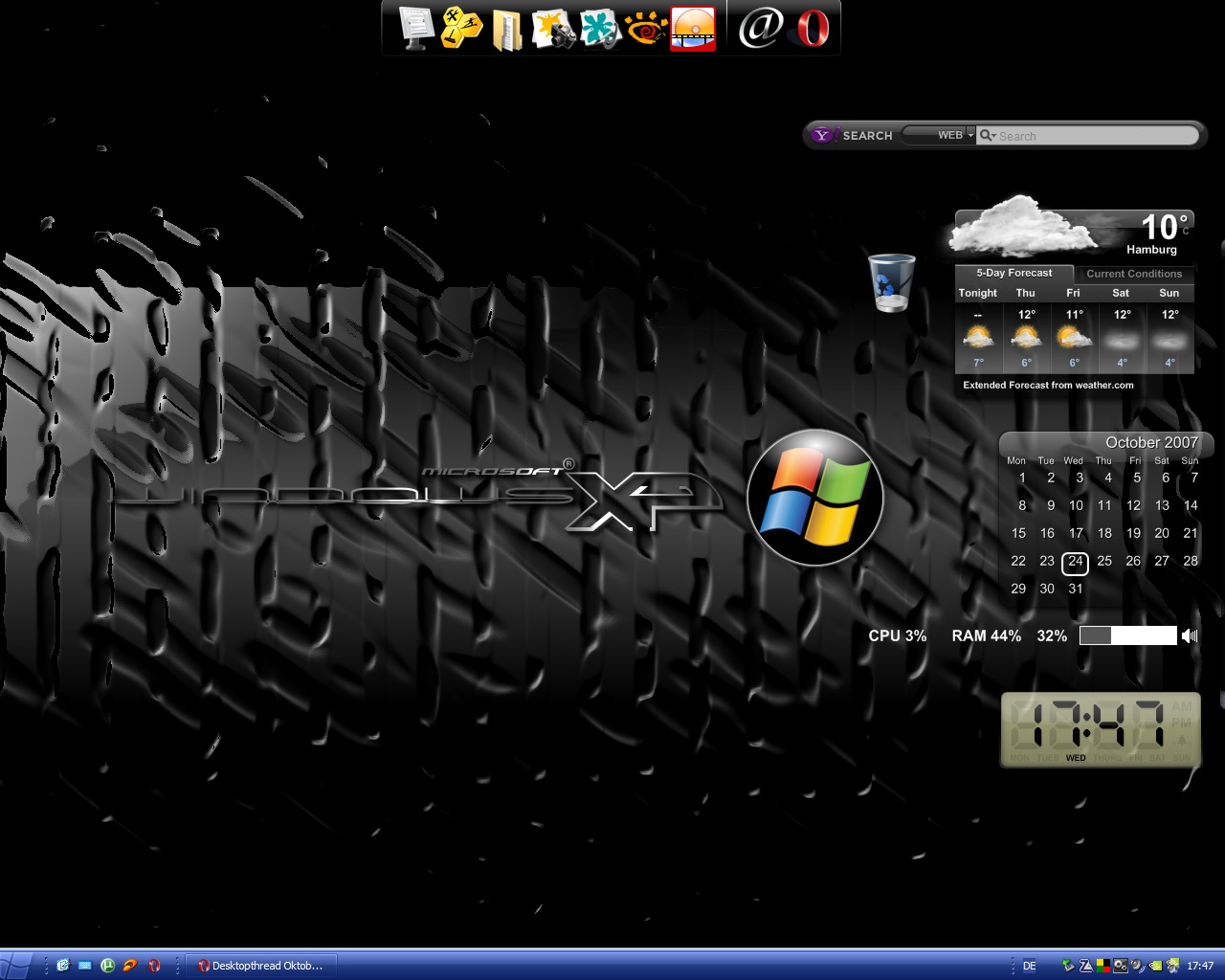Screen dimensions: 1225x980
Task: Click the 32% volume value
Action: click(1052, 635)
